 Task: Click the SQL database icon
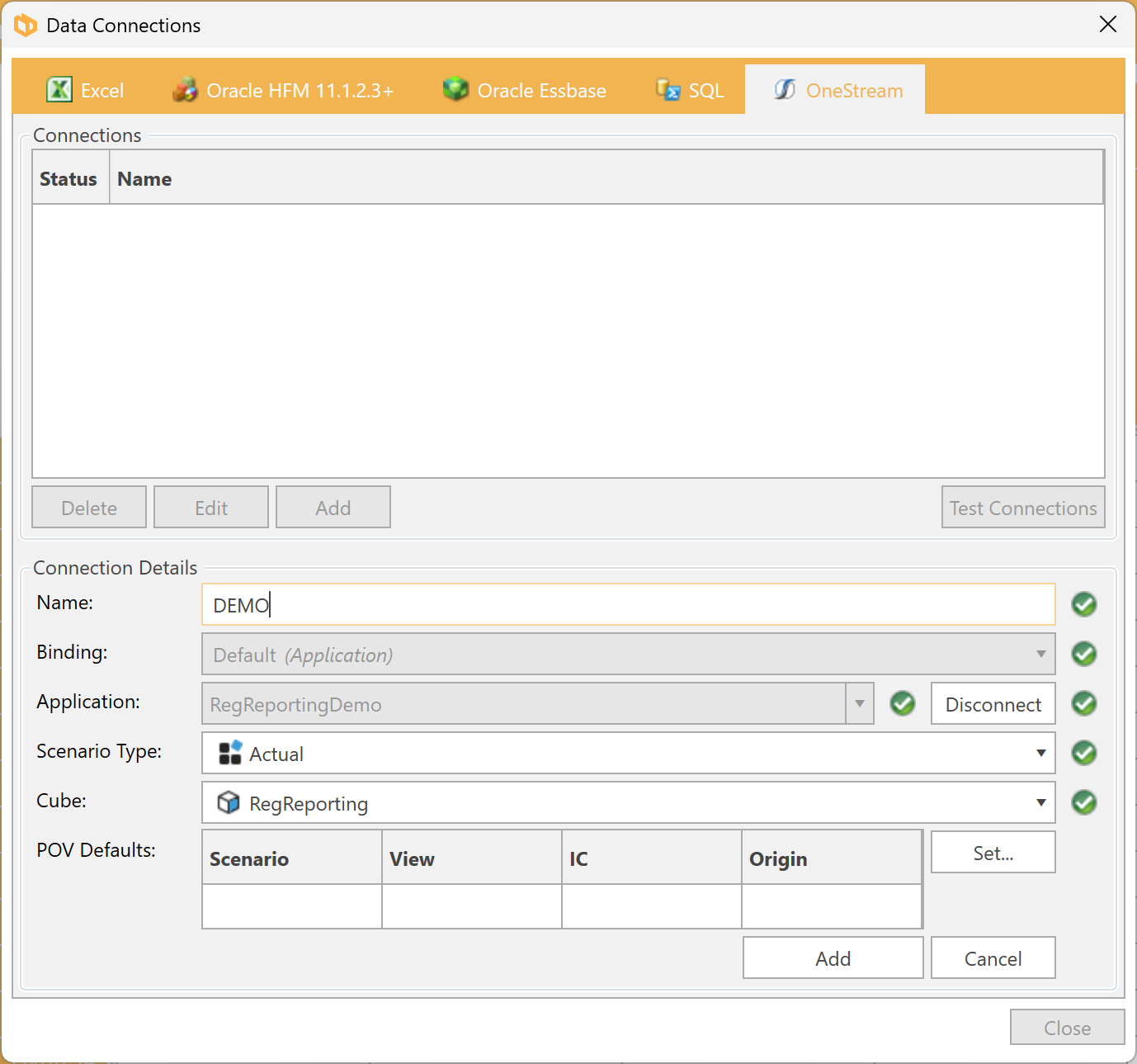(x=668, y=88)
